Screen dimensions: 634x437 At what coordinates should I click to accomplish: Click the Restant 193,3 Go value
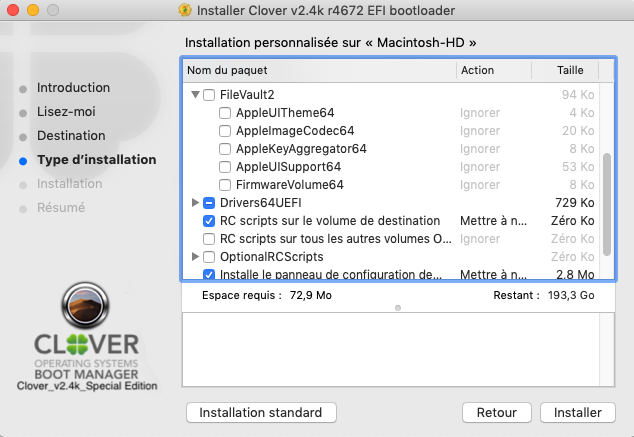[571, 296]
